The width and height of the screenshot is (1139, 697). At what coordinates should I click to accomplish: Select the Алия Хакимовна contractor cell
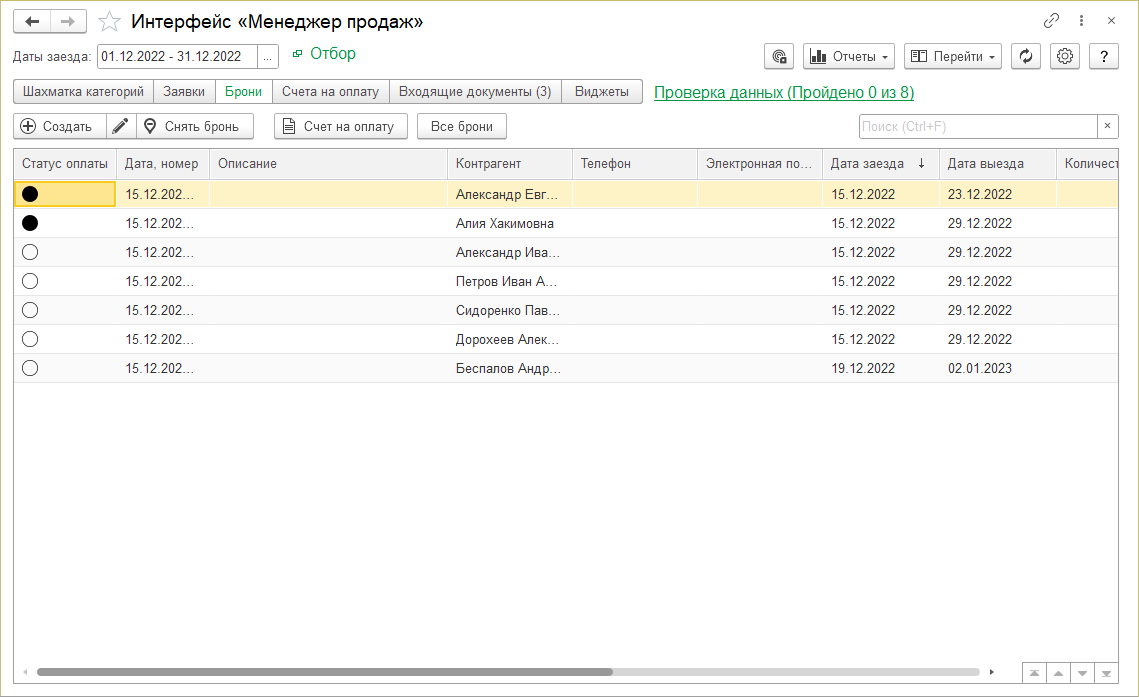click(509, 223)
